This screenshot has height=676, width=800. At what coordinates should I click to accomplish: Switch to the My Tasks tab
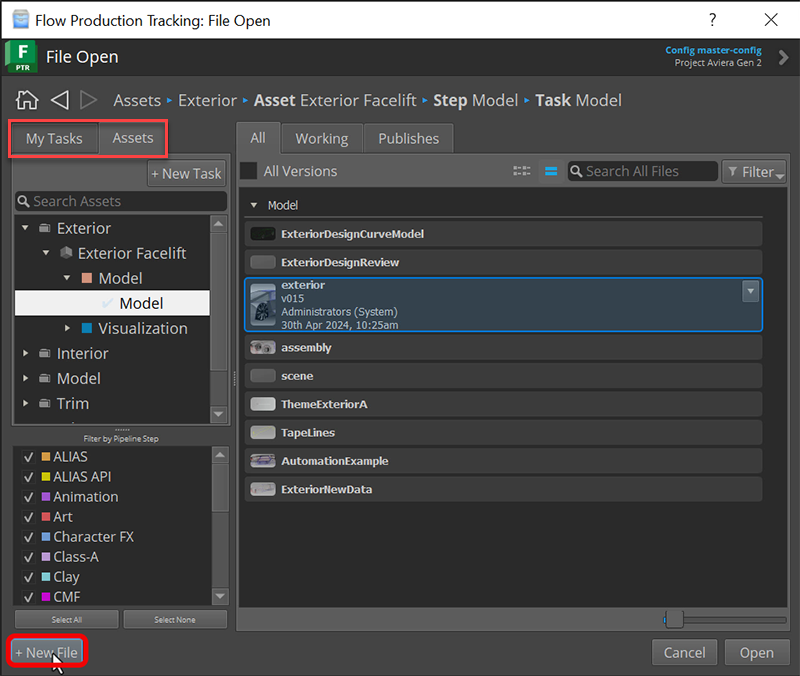(54, 138)
